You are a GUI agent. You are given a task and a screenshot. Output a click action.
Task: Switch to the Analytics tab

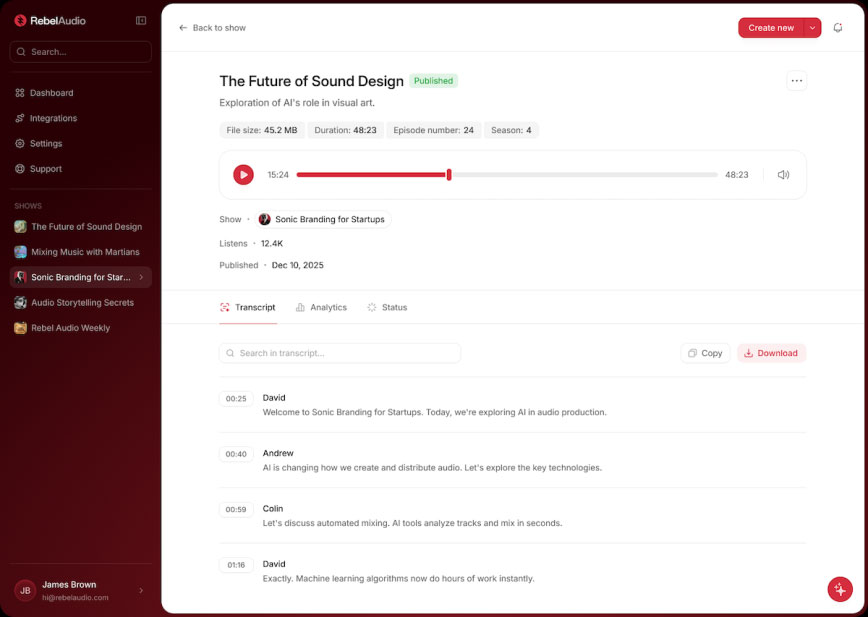tap(321, 307)
